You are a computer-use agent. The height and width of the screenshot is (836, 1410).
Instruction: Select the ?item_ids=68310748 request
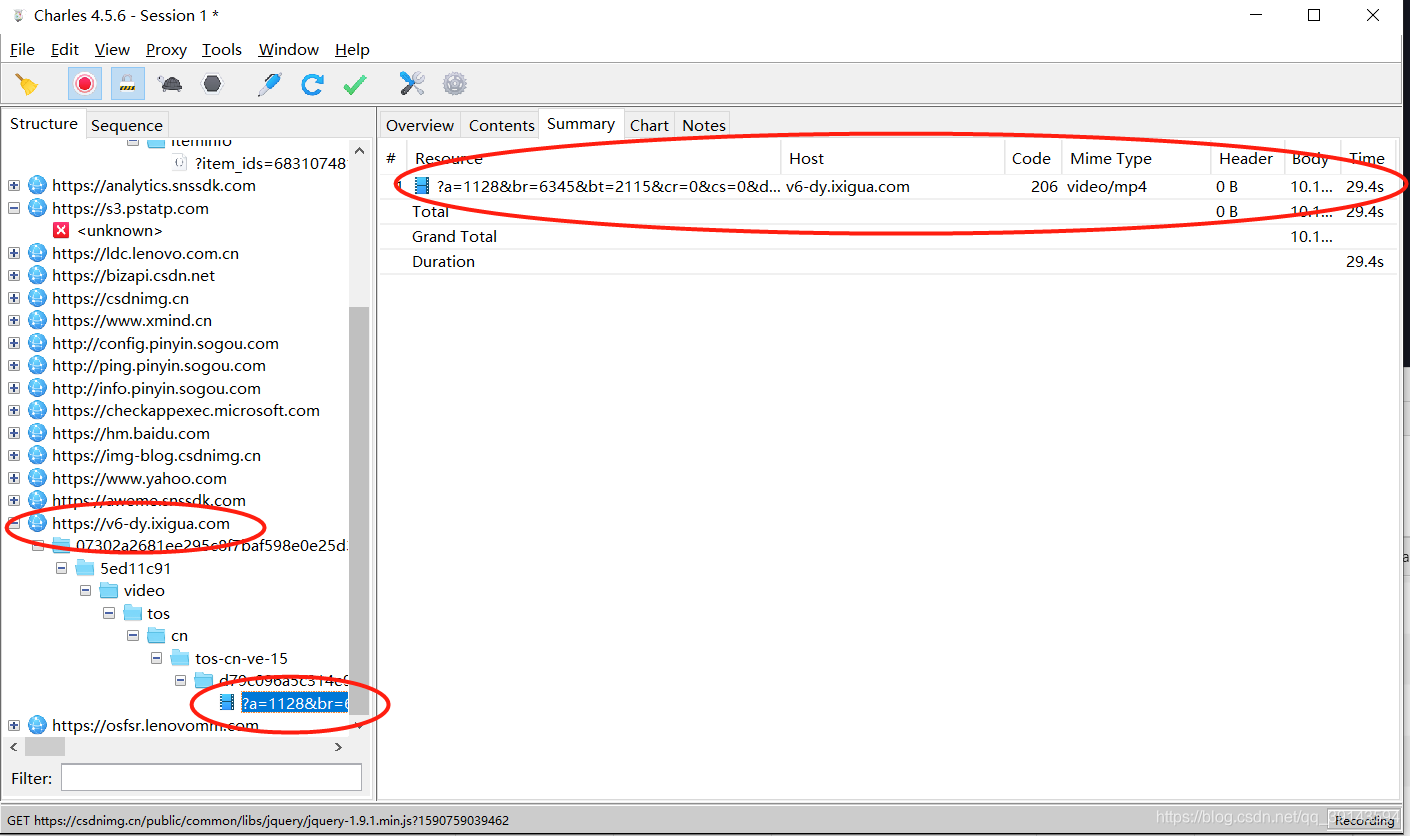tap(270, 164)
